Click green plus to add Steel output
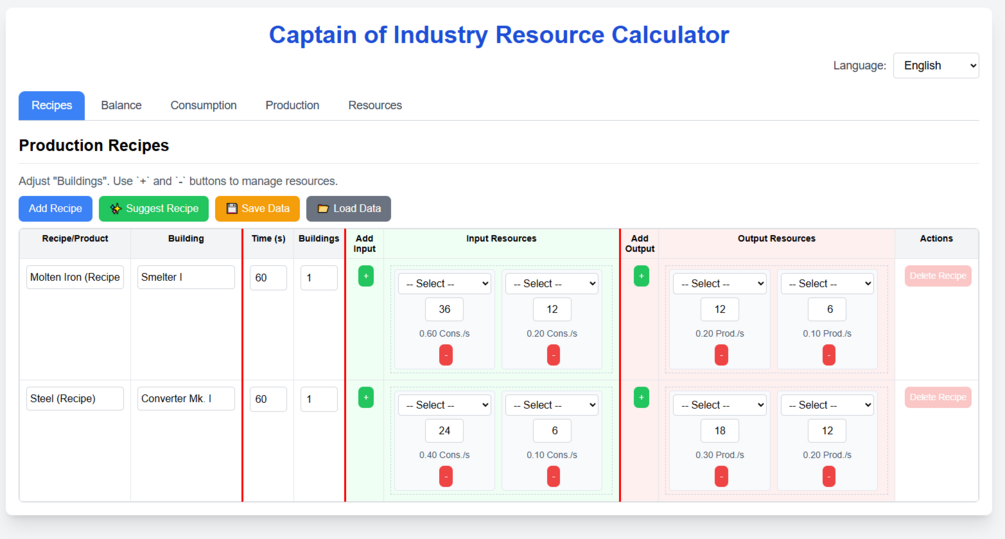Viewport: 1005px width, 539px height. coord(641,398)
